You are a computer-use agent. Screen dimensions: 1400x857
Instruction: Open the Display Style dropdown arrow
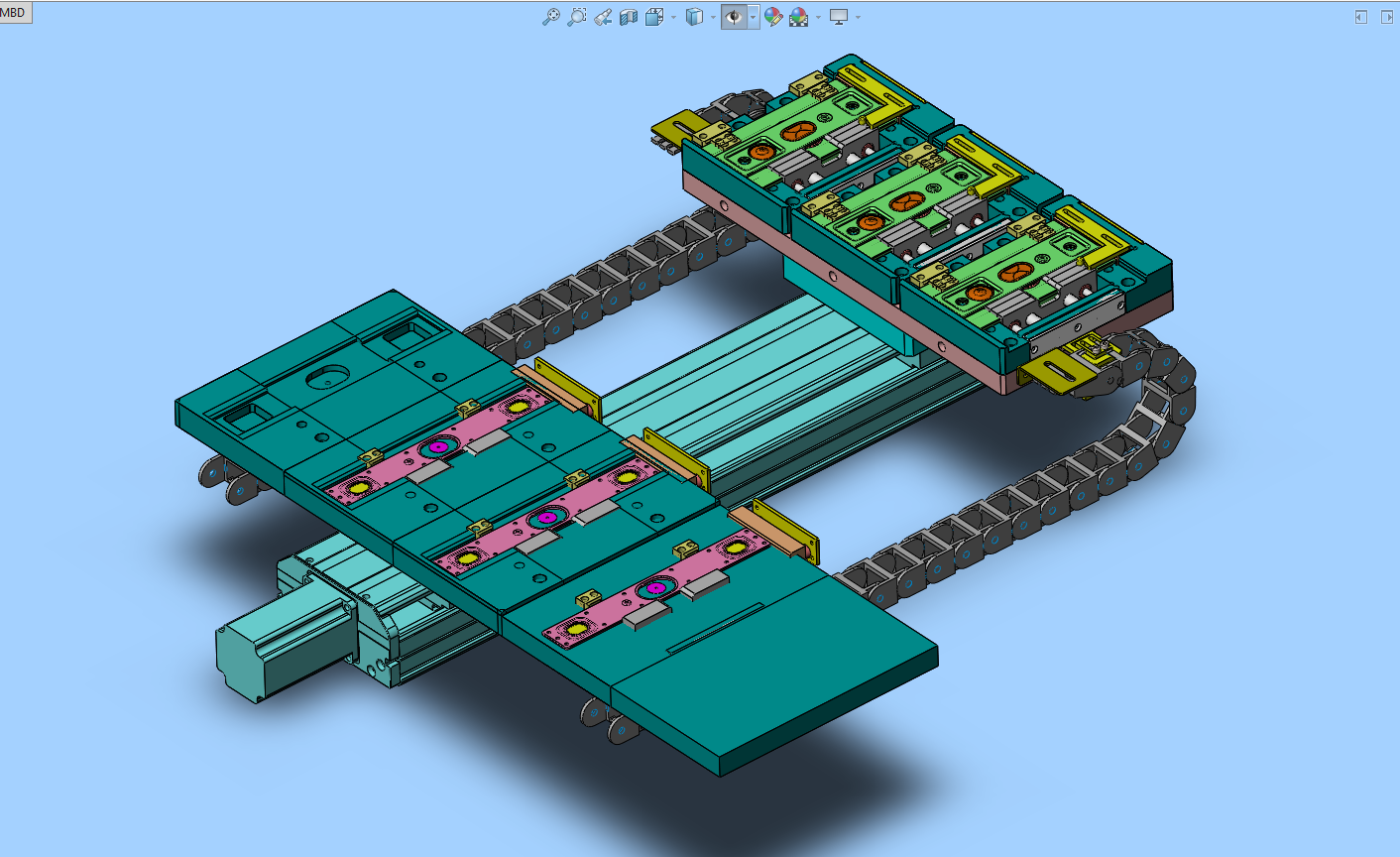click(x=713, y=17)
